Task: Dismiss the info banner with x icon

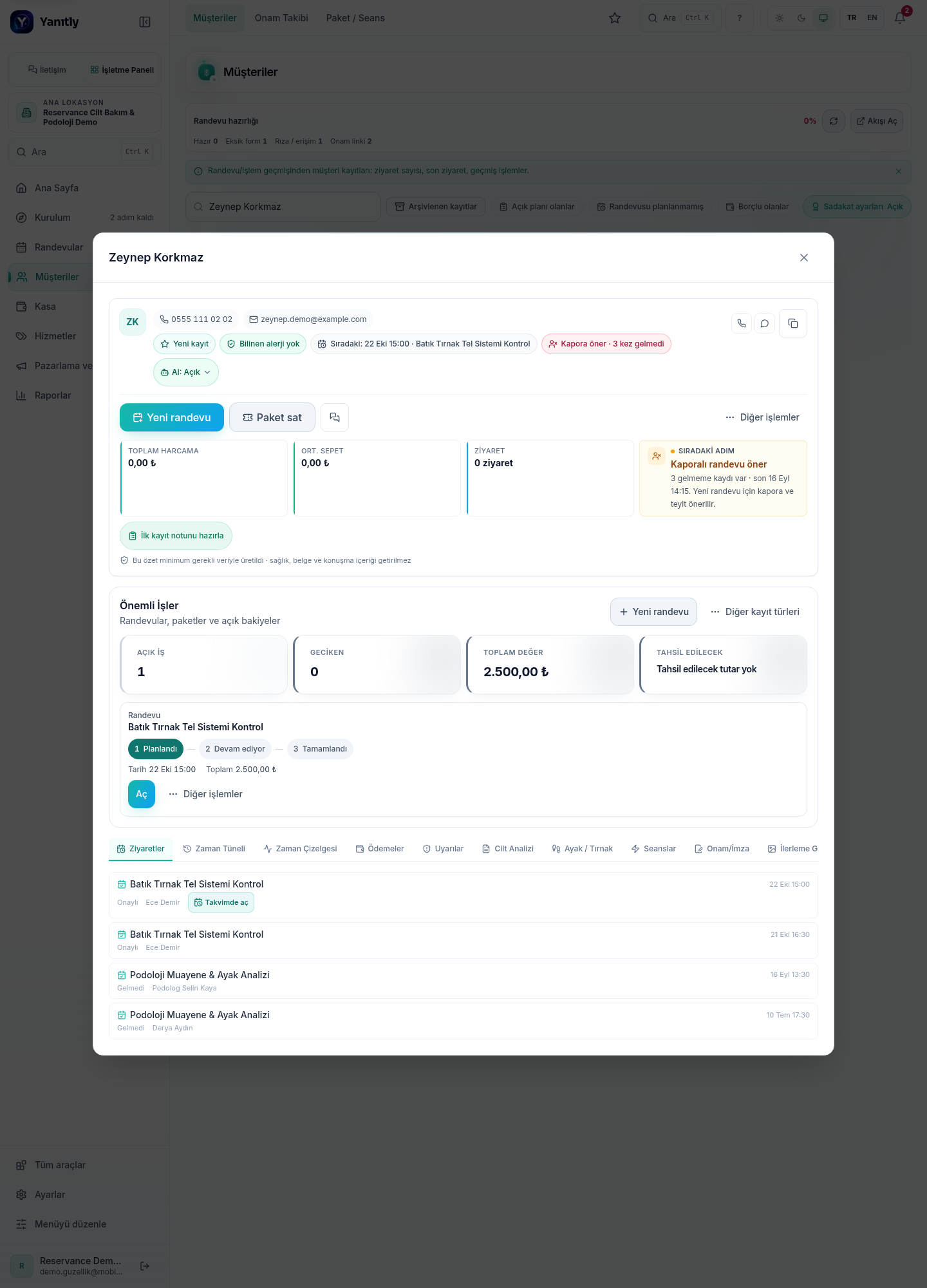Action: tap(899, 171)
